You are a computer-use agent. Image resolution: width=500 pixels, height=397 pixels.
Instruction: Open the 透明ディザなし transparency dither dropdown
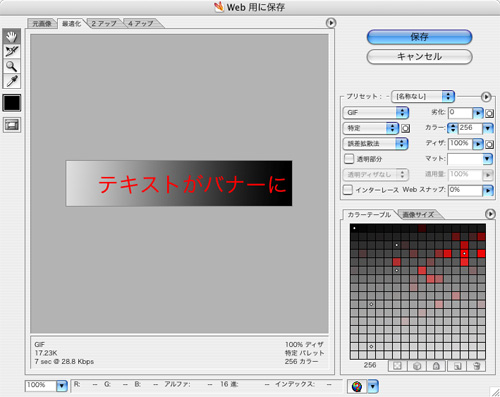point(376,174)
